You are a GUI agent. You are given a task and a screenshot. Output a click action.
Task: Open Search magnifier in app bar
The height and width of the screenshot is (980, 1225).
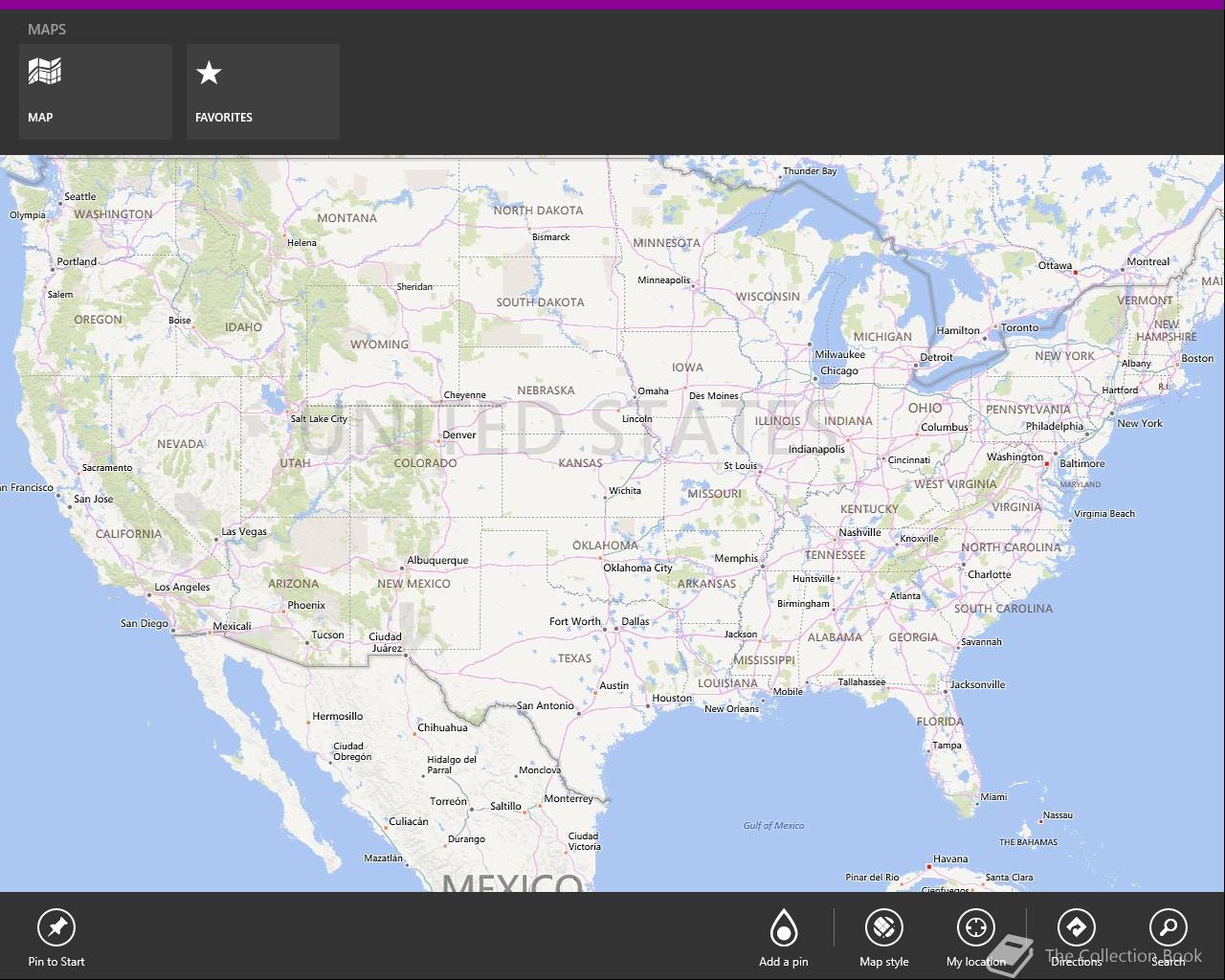tap(1169, 927)
